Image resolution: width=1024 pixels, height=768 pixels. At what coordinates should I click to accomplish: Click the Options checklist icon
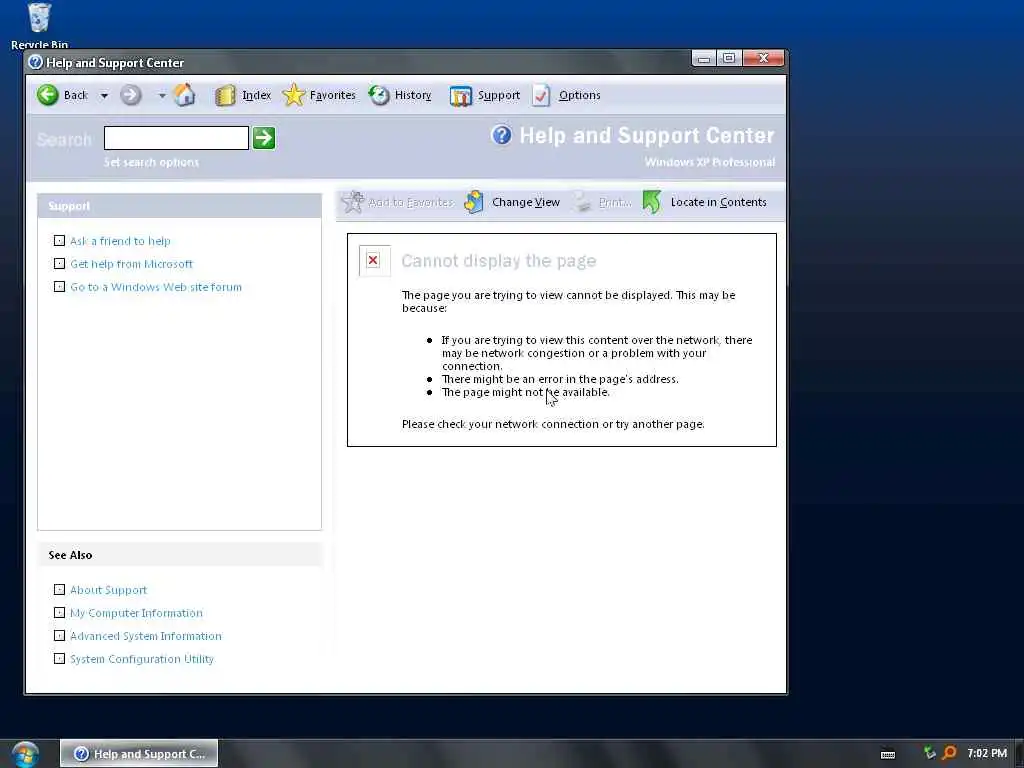pyautogui.click(x=541, y=95)
